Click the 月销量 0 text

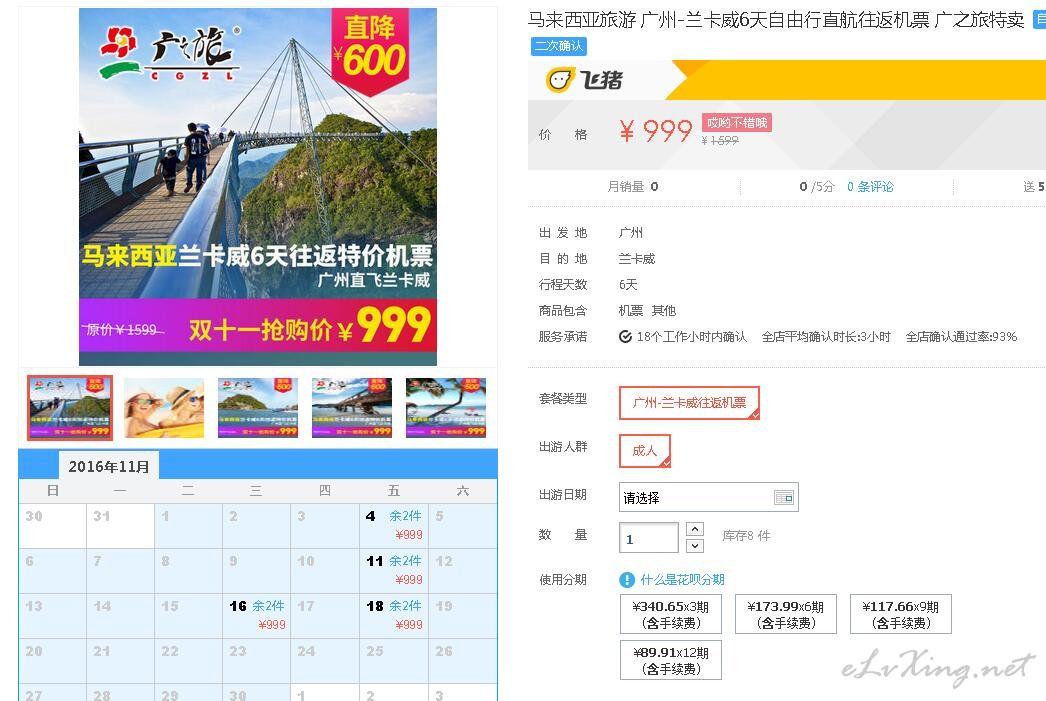click(632, 187)
